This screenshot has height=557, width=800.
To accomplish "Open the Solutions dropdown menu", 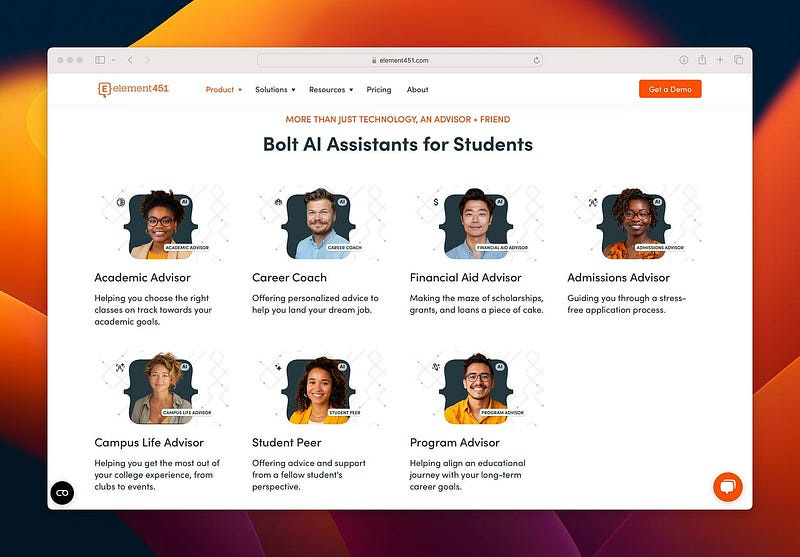I will pyautogui.click(x=275, y=90).
